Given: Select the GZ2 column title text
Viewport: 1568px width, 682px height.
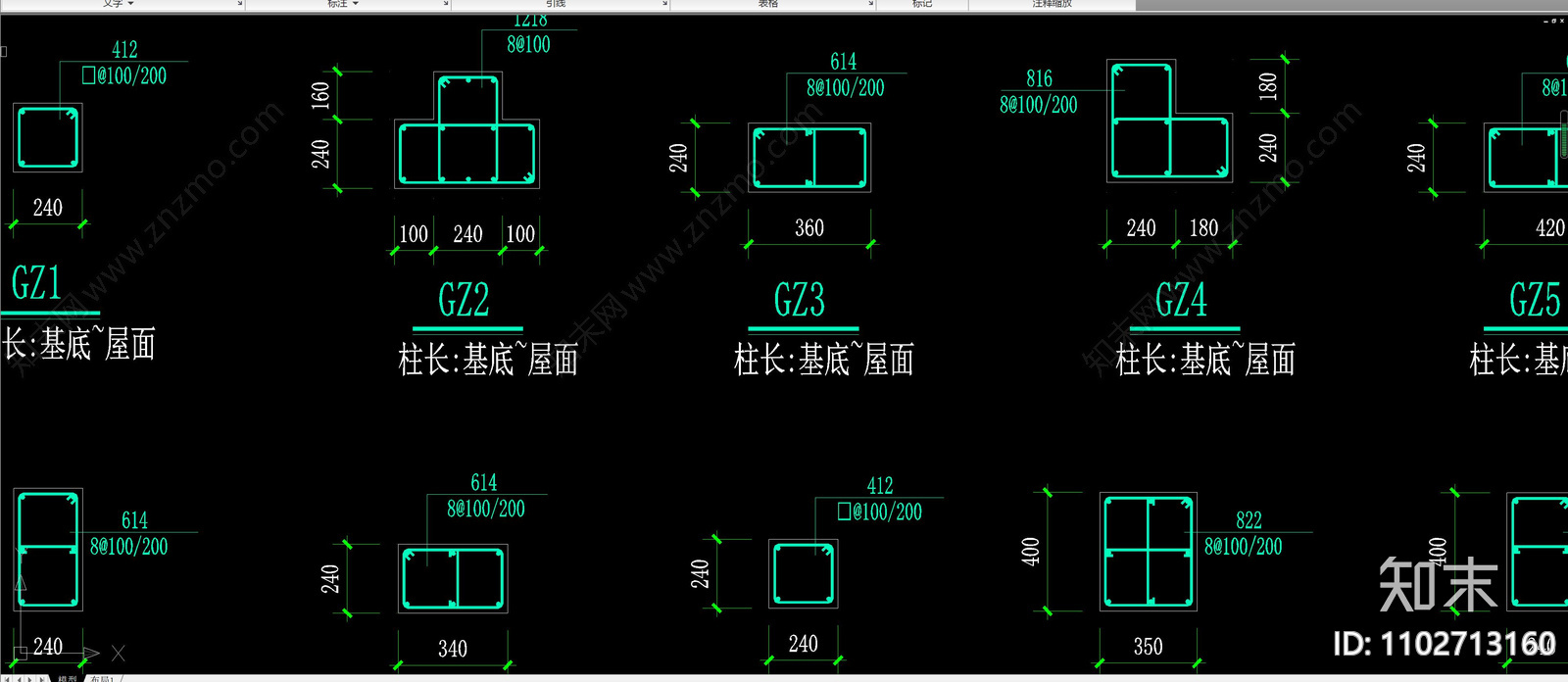Looking at the screenshot, I should pyautogui.click(x=464, y=301).
